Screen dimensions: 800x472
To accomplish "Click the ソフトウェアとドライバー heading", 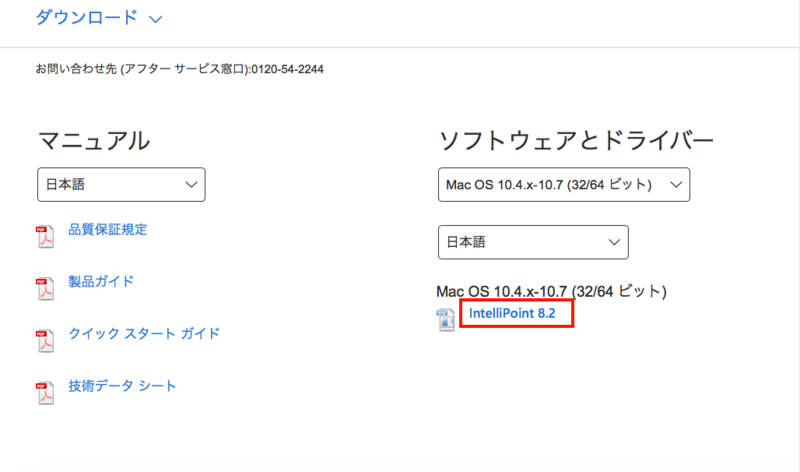I will pyautogui.click(x=576, y=140).
